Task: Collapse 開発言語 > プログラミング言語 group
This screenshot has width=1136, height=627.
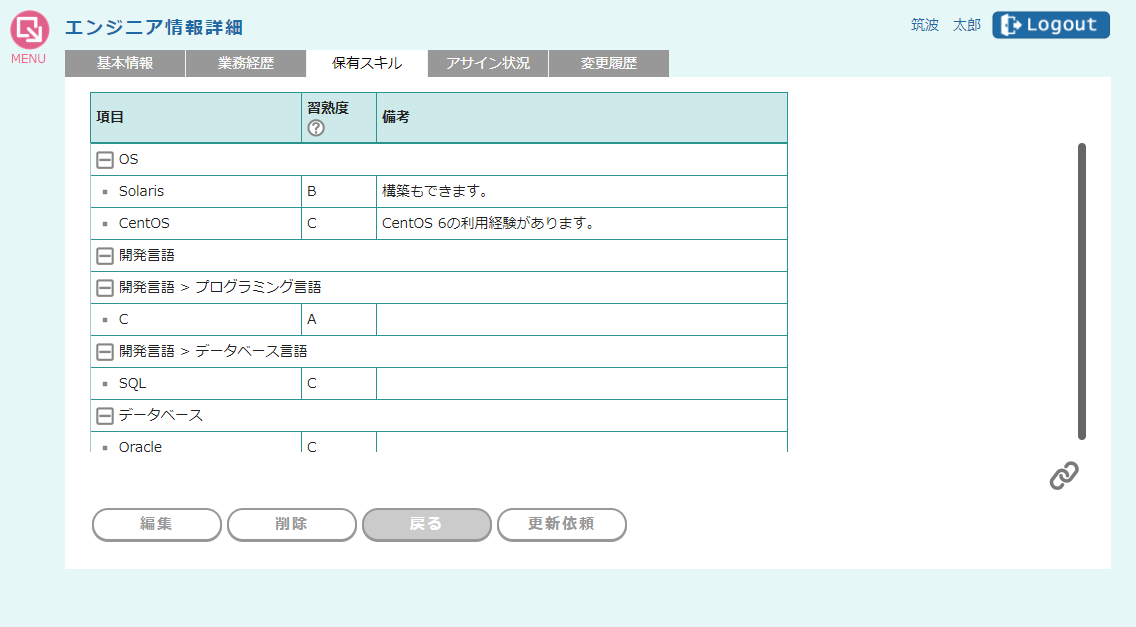Action: (105, 288)
